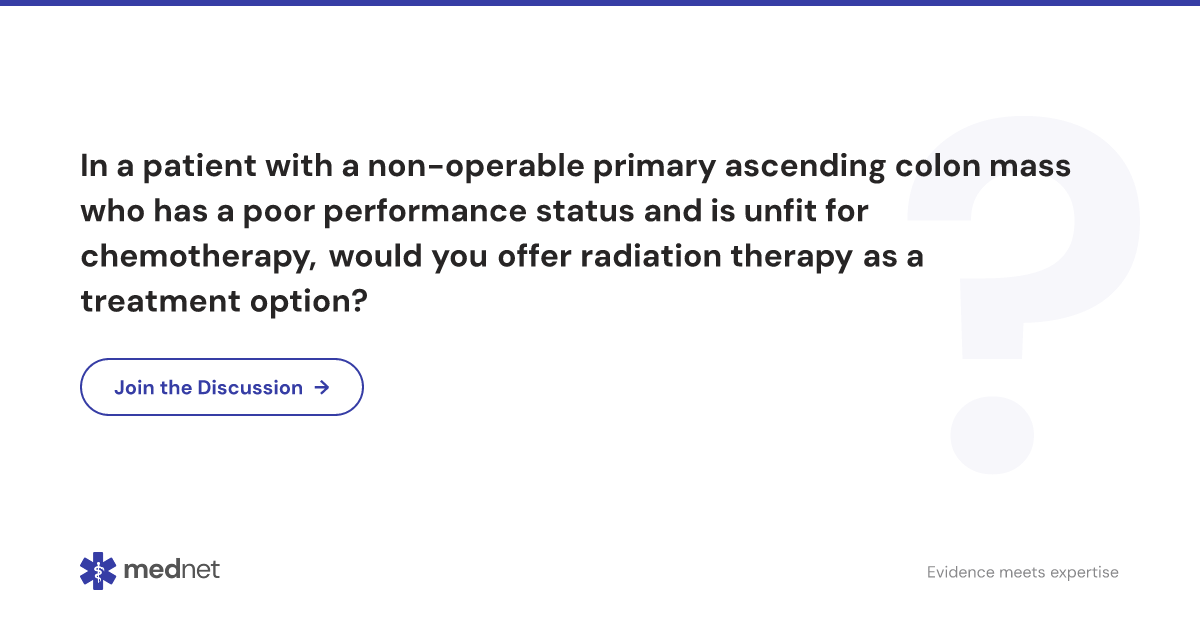The image size is (1200, 630).
Task: Click the words "ascending colon mass"
Action: [x=897, y=167]
